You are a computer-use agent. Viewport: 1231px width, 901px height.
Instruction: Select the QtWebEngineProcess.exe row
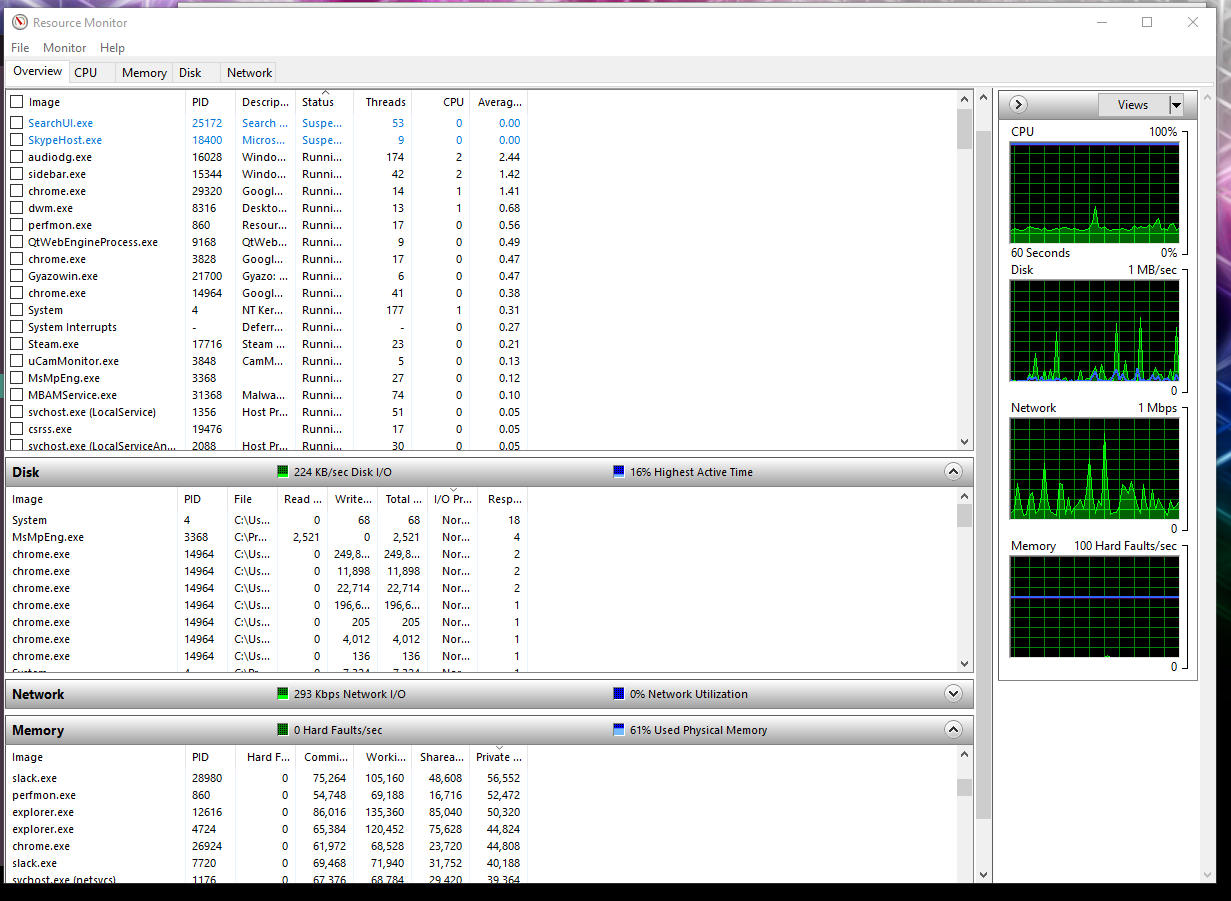[x=267, y=242]
